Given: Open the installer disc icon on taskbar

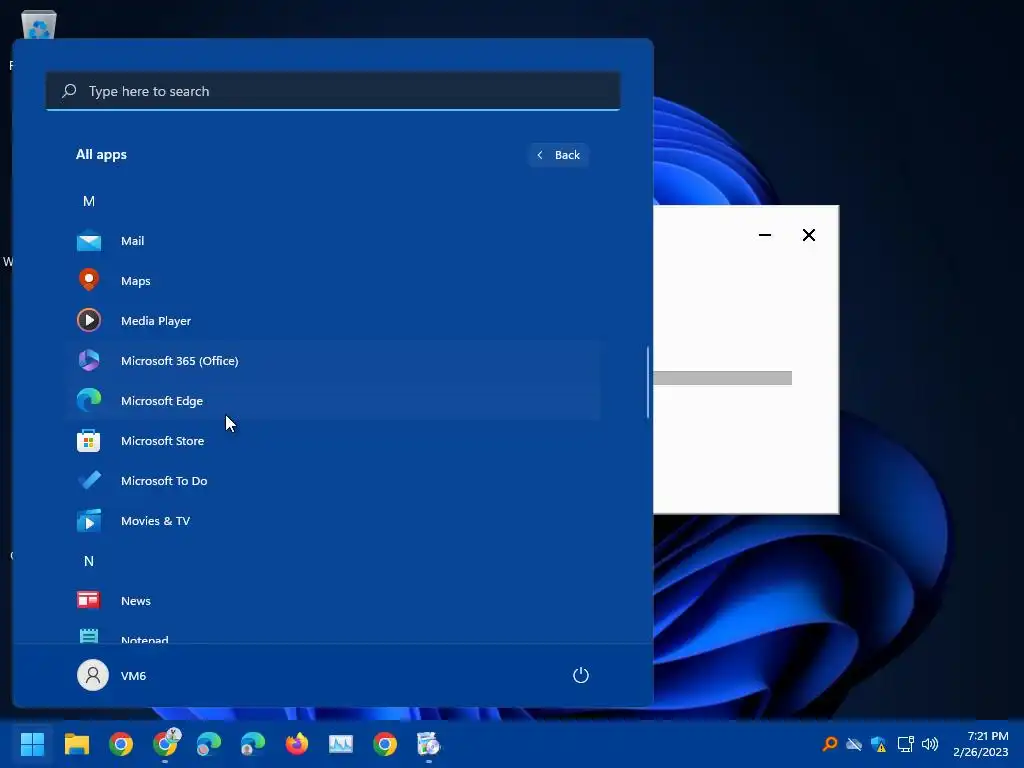Looking at the screenshot, I should (x=428, y=743).
